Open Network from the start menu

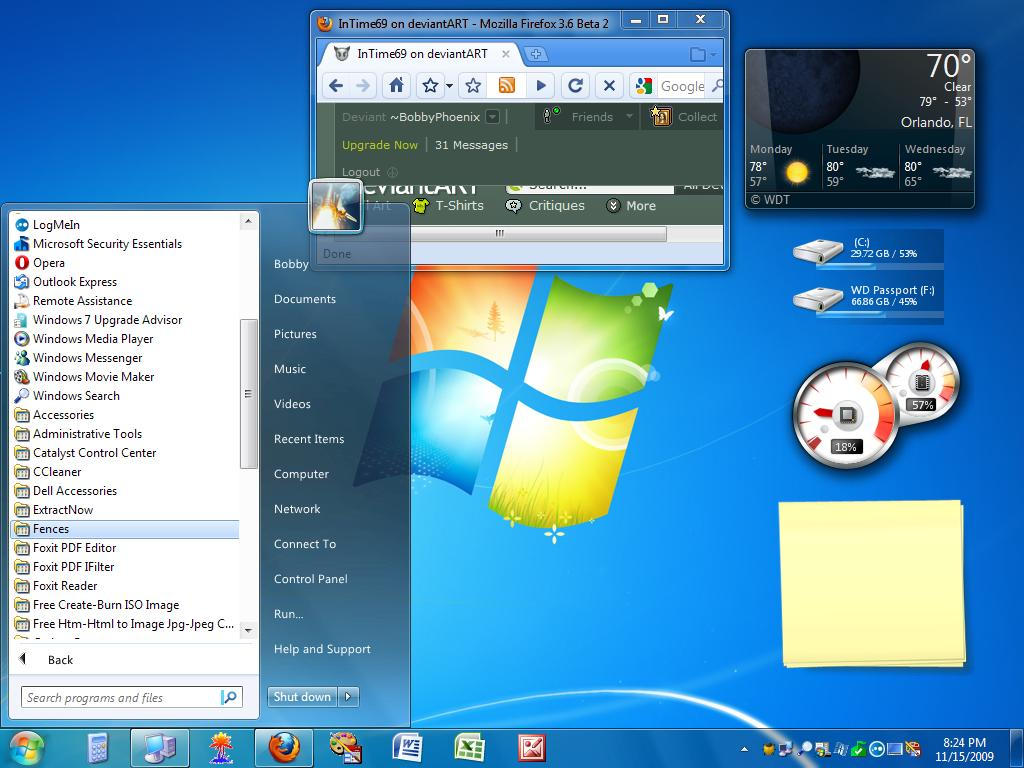click(297, 509)
